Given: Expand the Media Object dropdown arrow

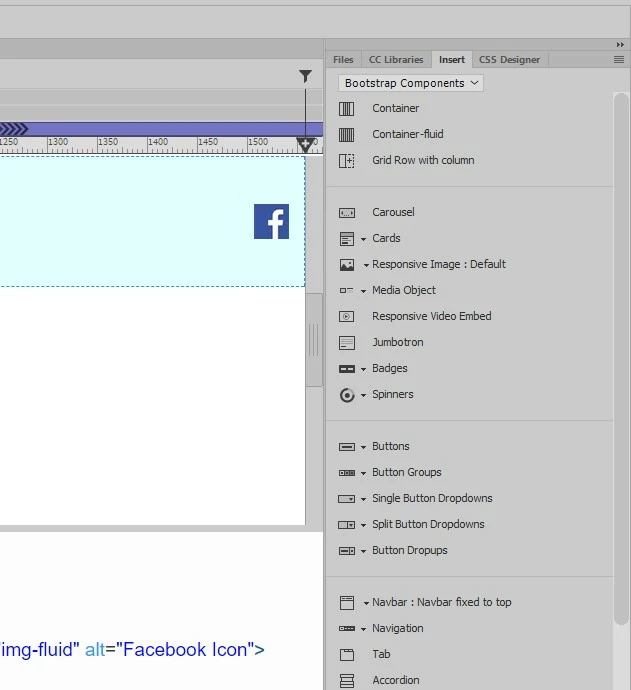Looking at the screenshot, I should click(x=363, y=291).
